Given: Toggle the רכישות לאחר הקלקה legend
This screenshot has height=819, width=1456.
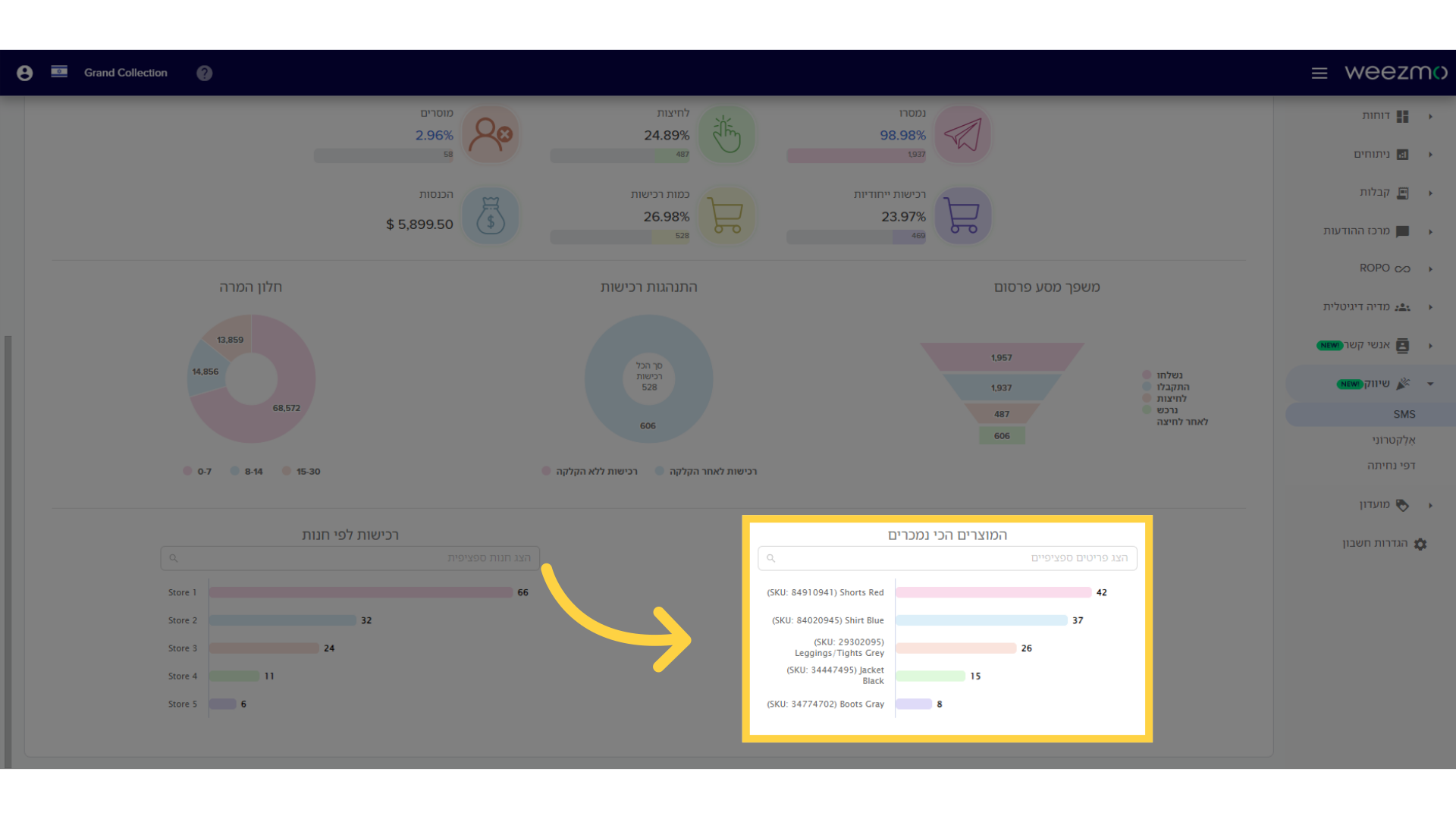Looking at the screenshot, I should click(x=706, y=471).
